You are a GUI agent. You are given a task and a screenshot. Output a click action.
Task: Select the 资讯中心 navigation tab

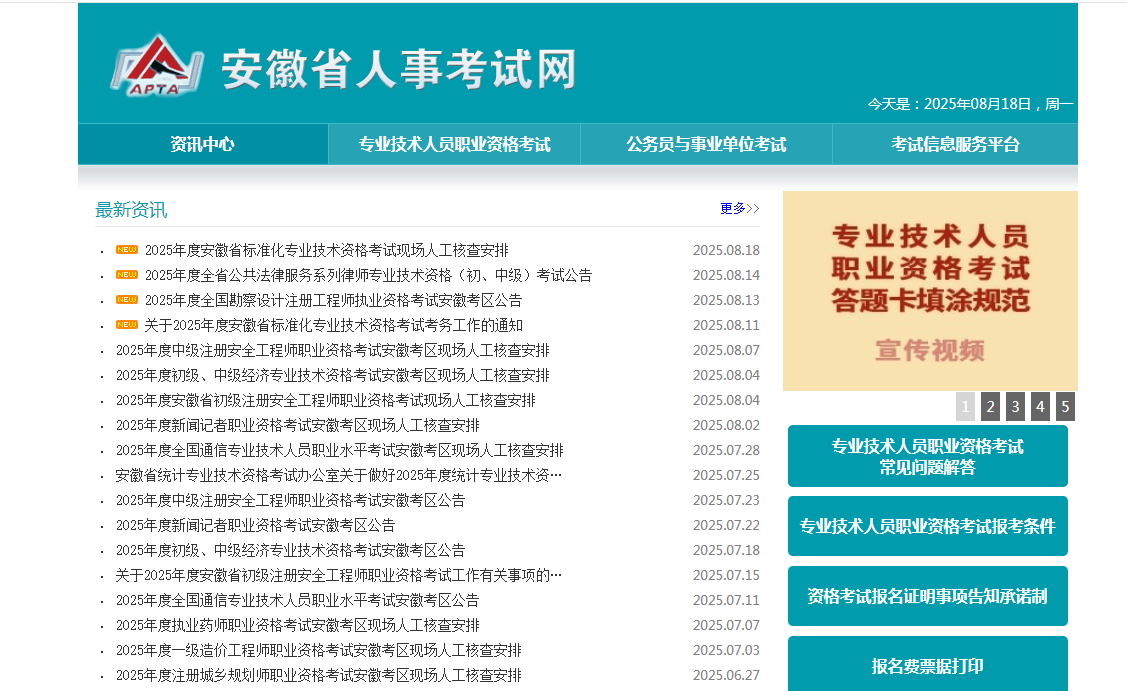click(x=201, y=143)
